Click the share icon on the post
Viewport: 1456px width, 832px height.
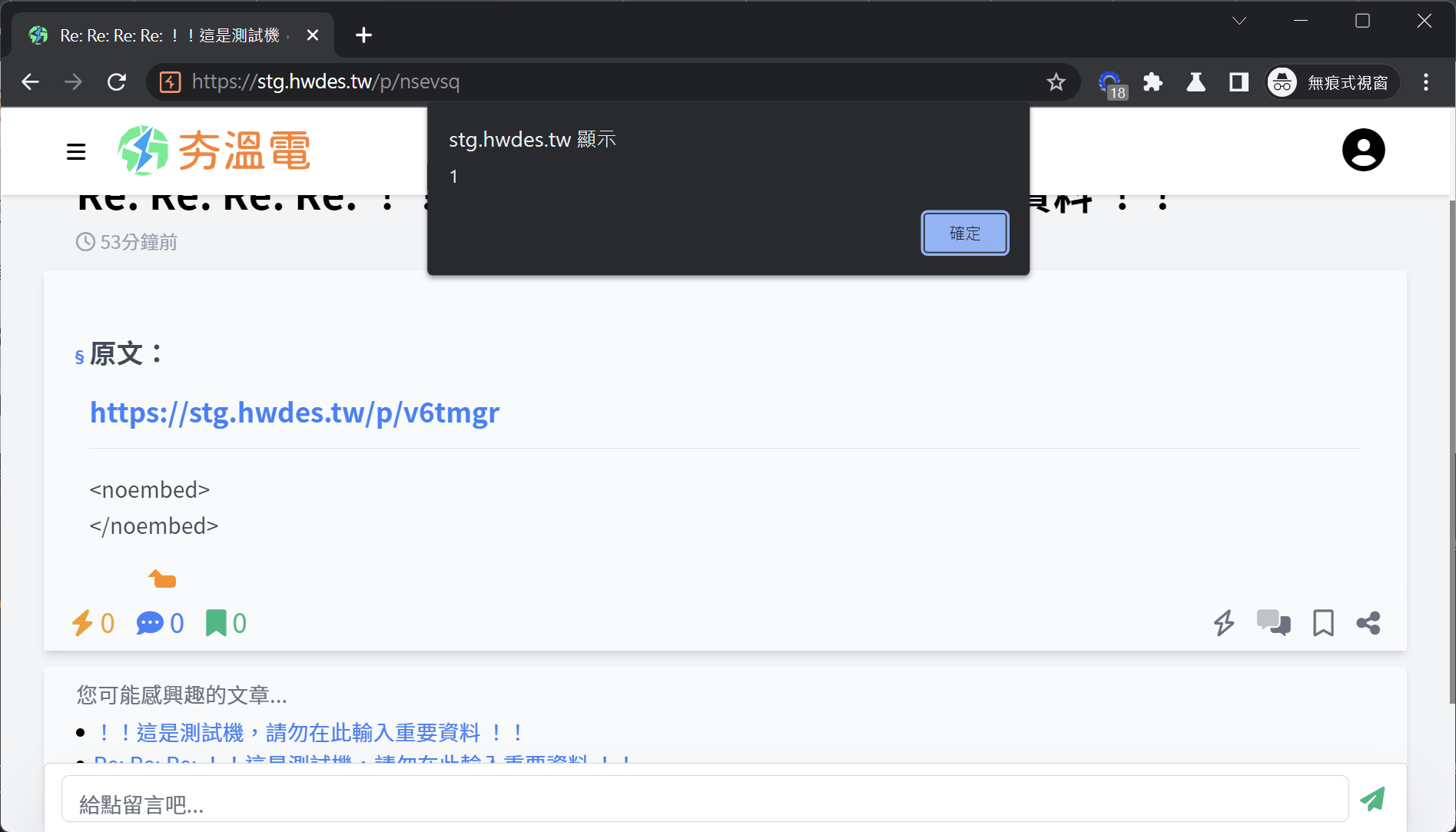(x=1368, y=622)
